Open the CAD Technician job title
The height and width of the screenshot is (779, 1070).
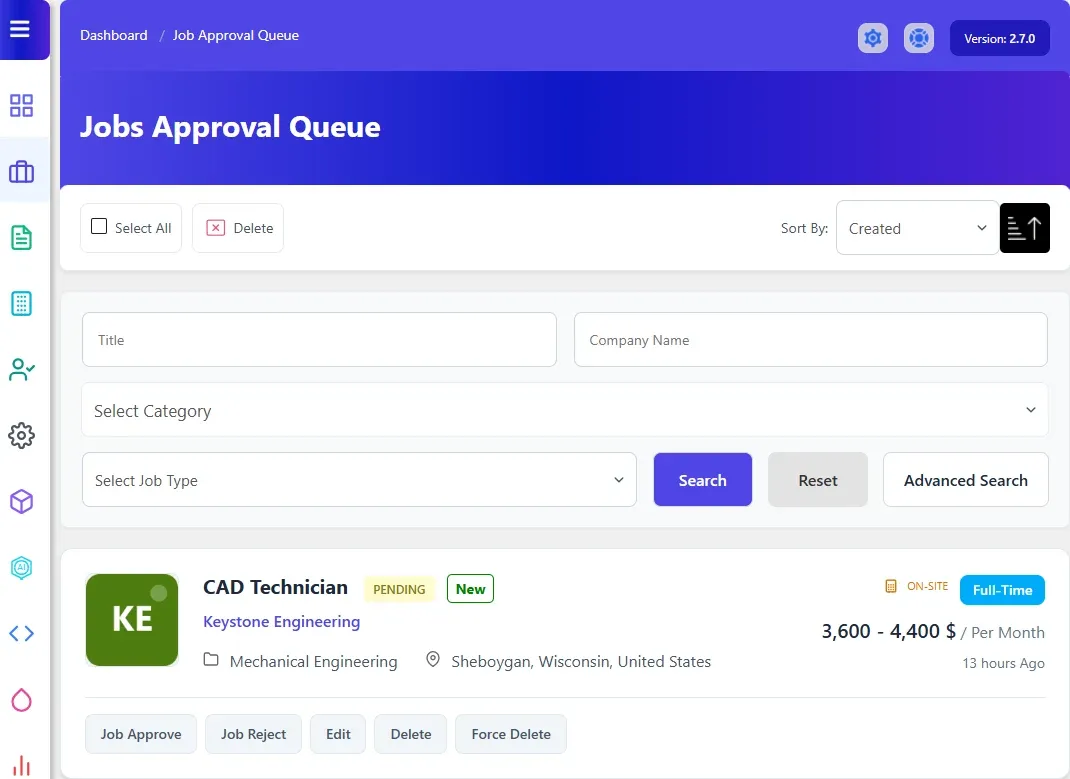(275, 587)
